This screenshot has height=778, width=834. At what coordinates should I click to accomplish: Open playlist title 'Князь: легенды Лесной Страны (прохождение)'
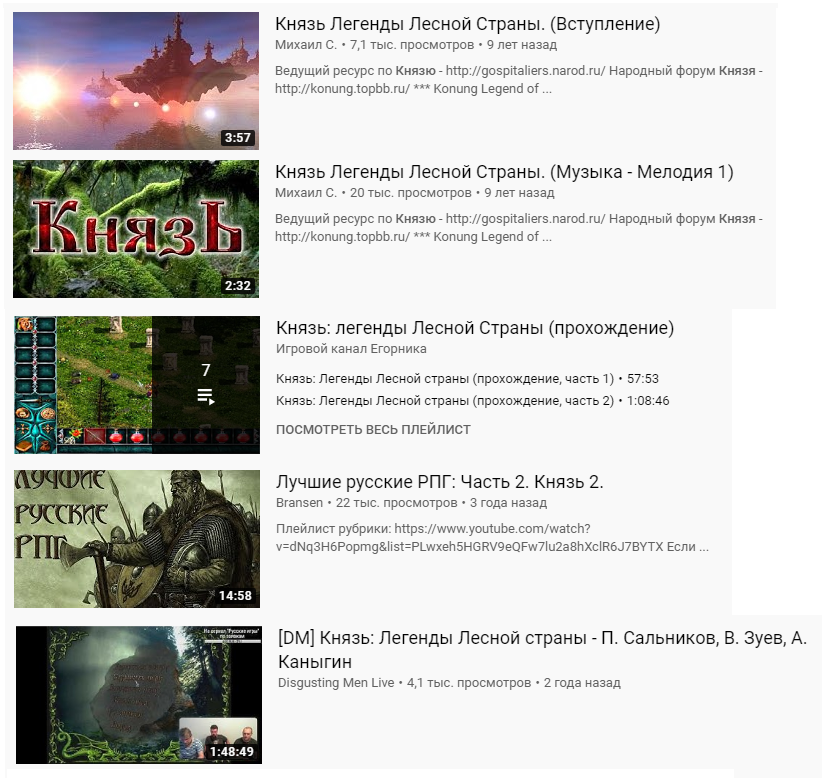[x=475, y=328]
